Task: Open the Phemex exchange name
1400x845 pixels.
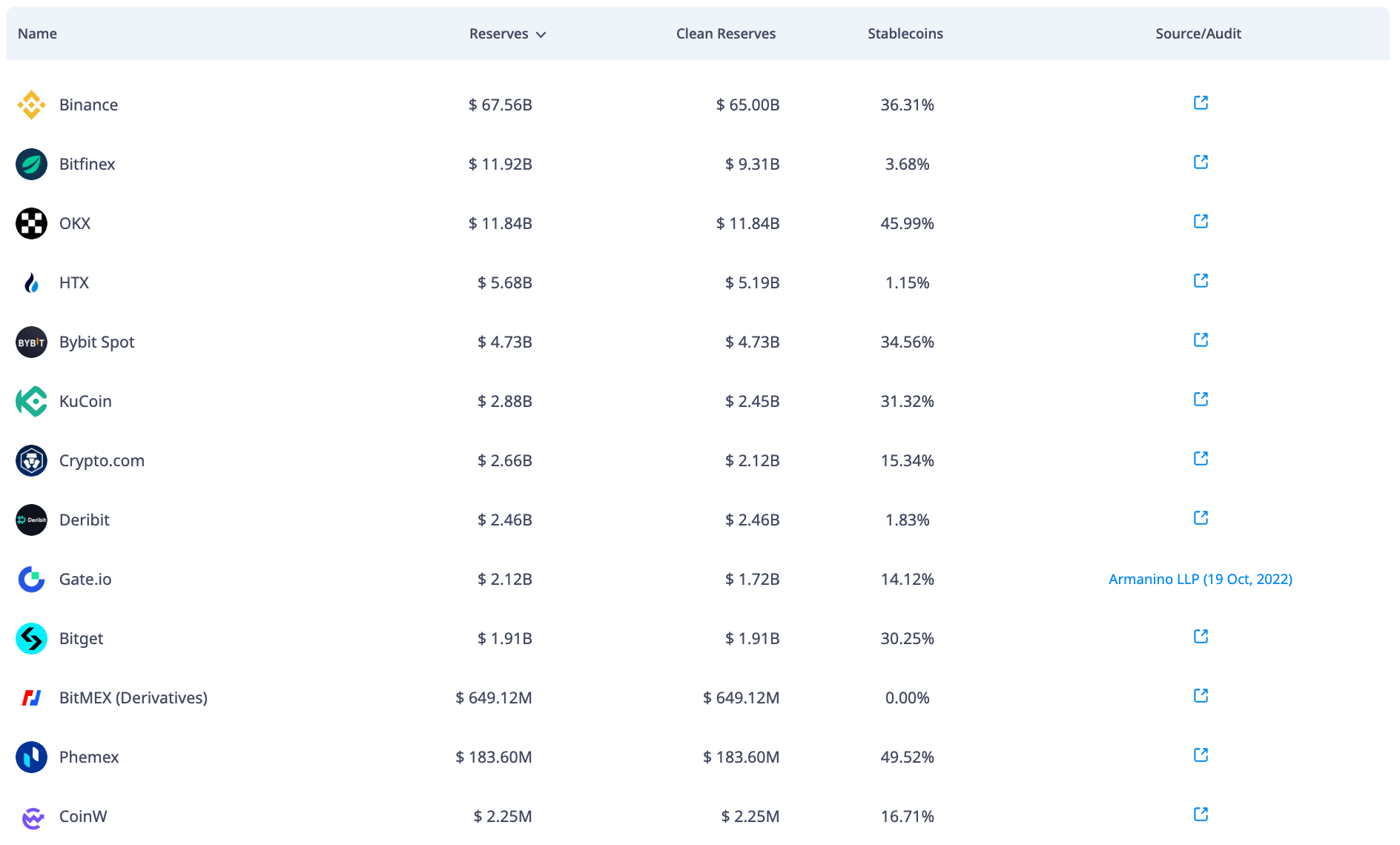Action: [x=89, y=757]
